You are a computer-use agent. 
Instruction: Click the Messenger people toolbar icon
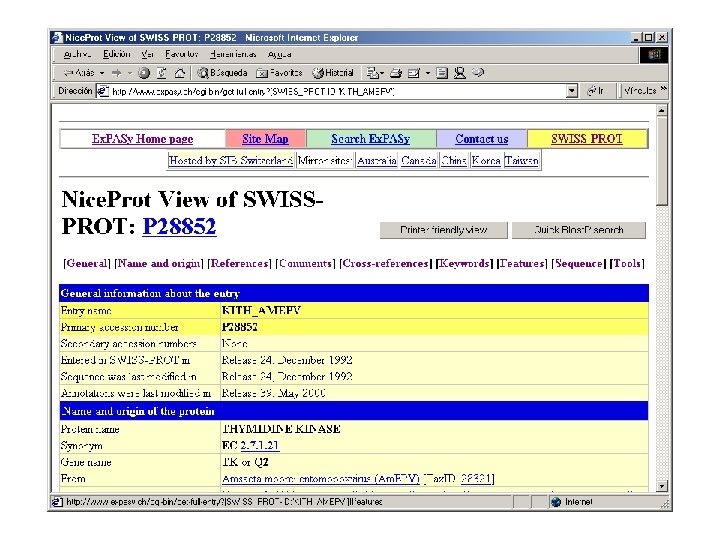point(460,73)
